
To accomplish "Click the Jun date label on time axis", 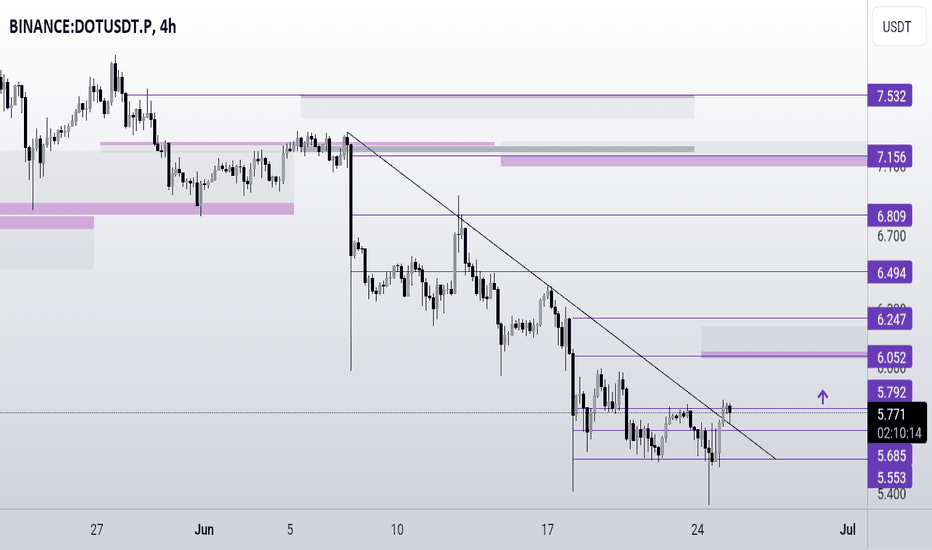I will click(204, 529).
